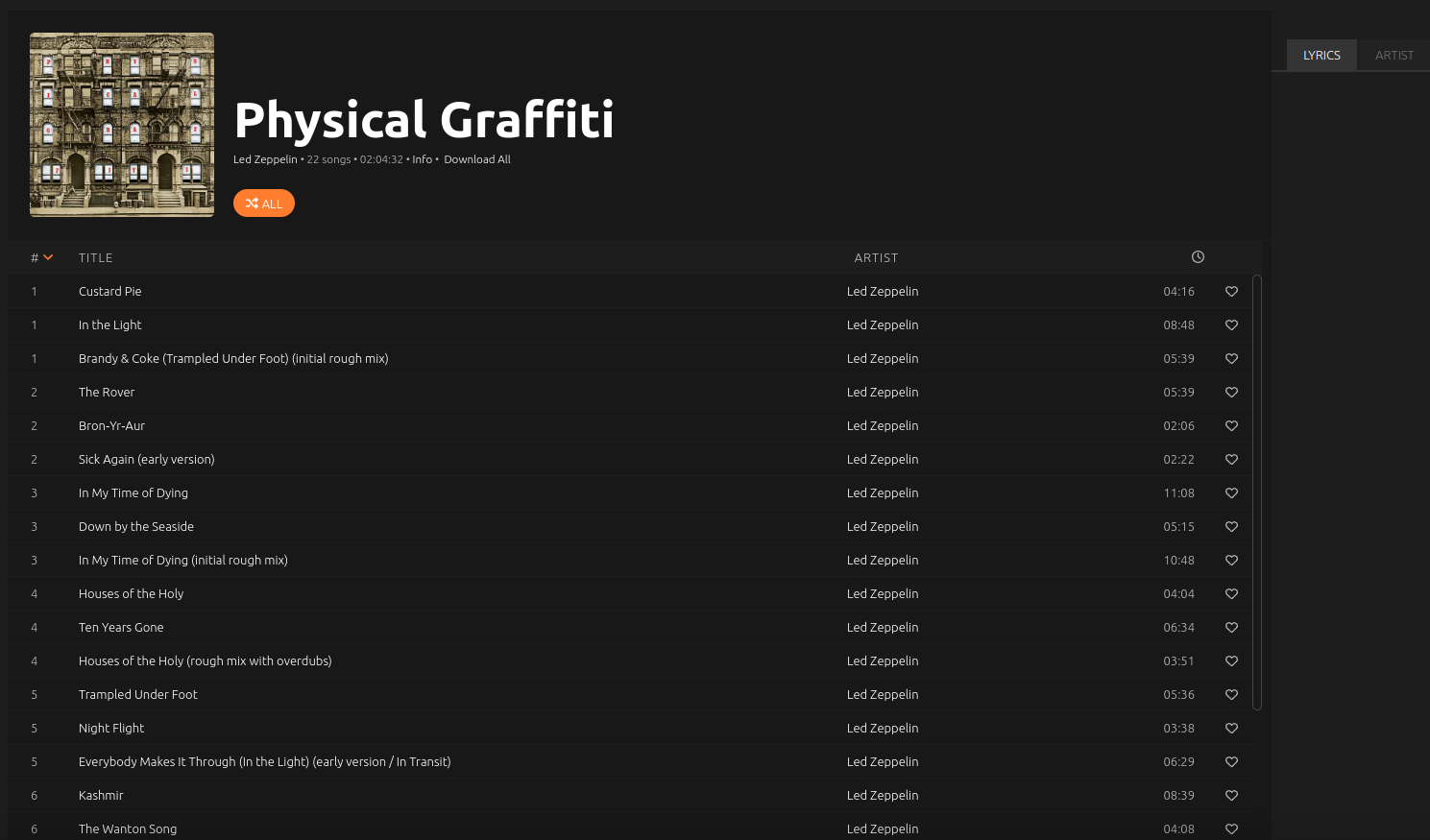1430x840 pixels.
Task: Select the In the Light track title
Action: tap(110, 325)
